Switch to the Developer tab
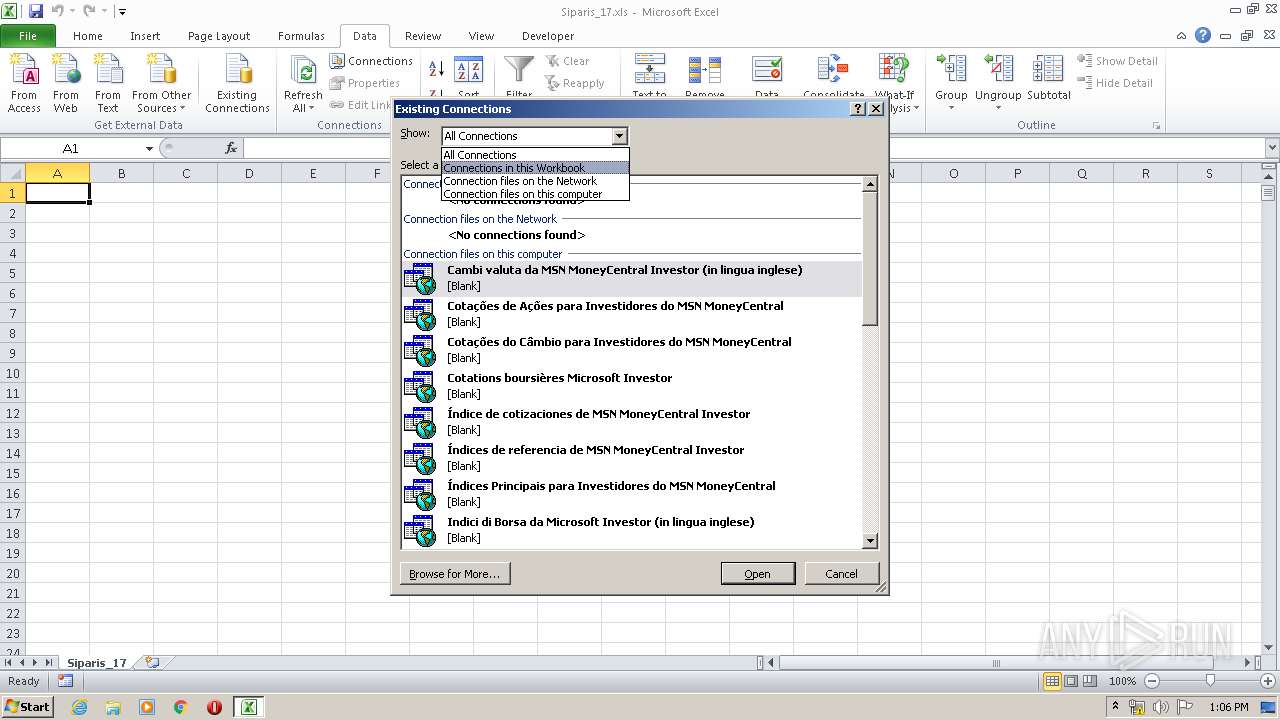Screen dimensions: 1280x720 click(548, 36)
